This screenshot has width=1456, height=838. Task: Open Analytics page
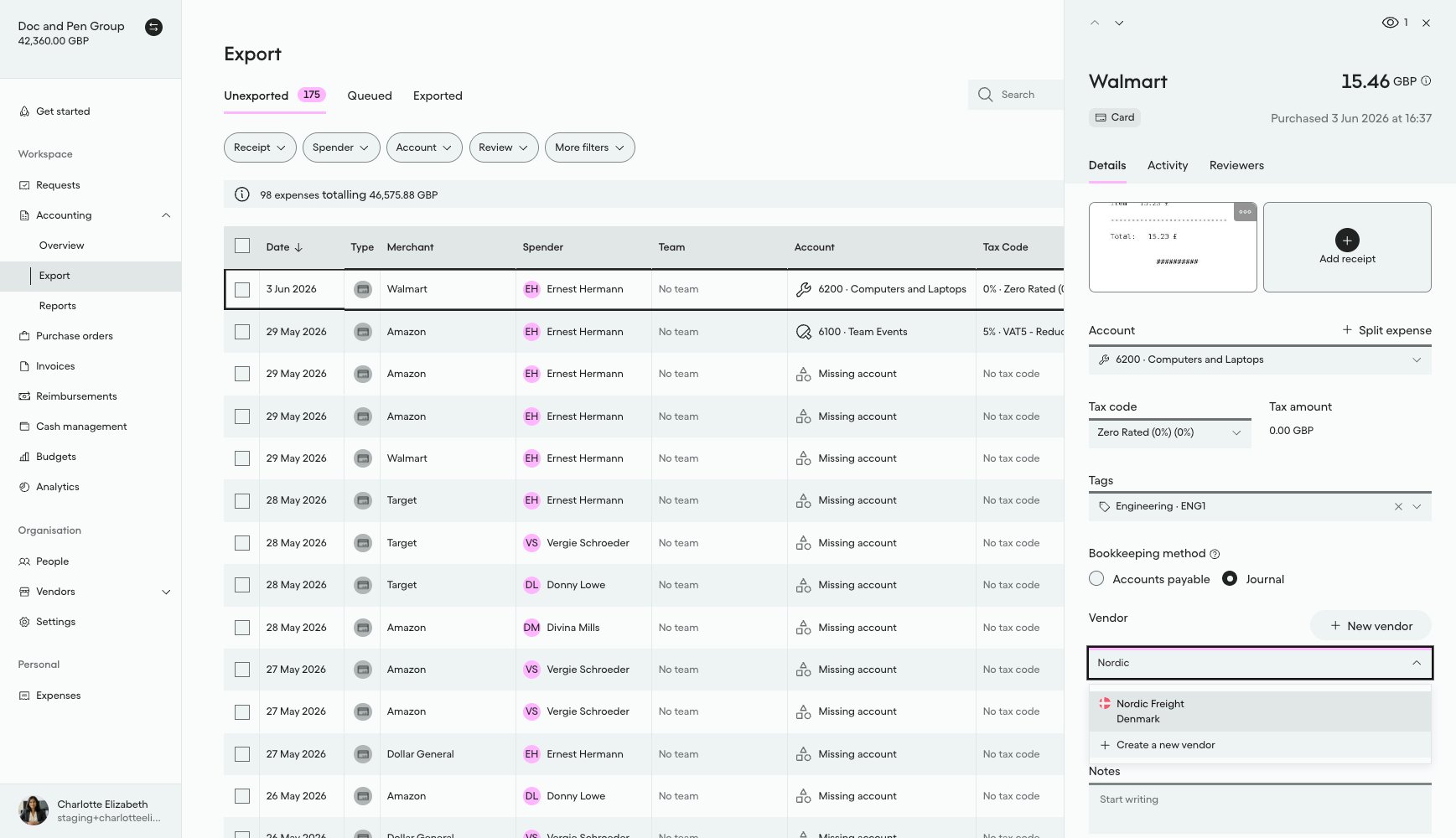coord(57,487)
